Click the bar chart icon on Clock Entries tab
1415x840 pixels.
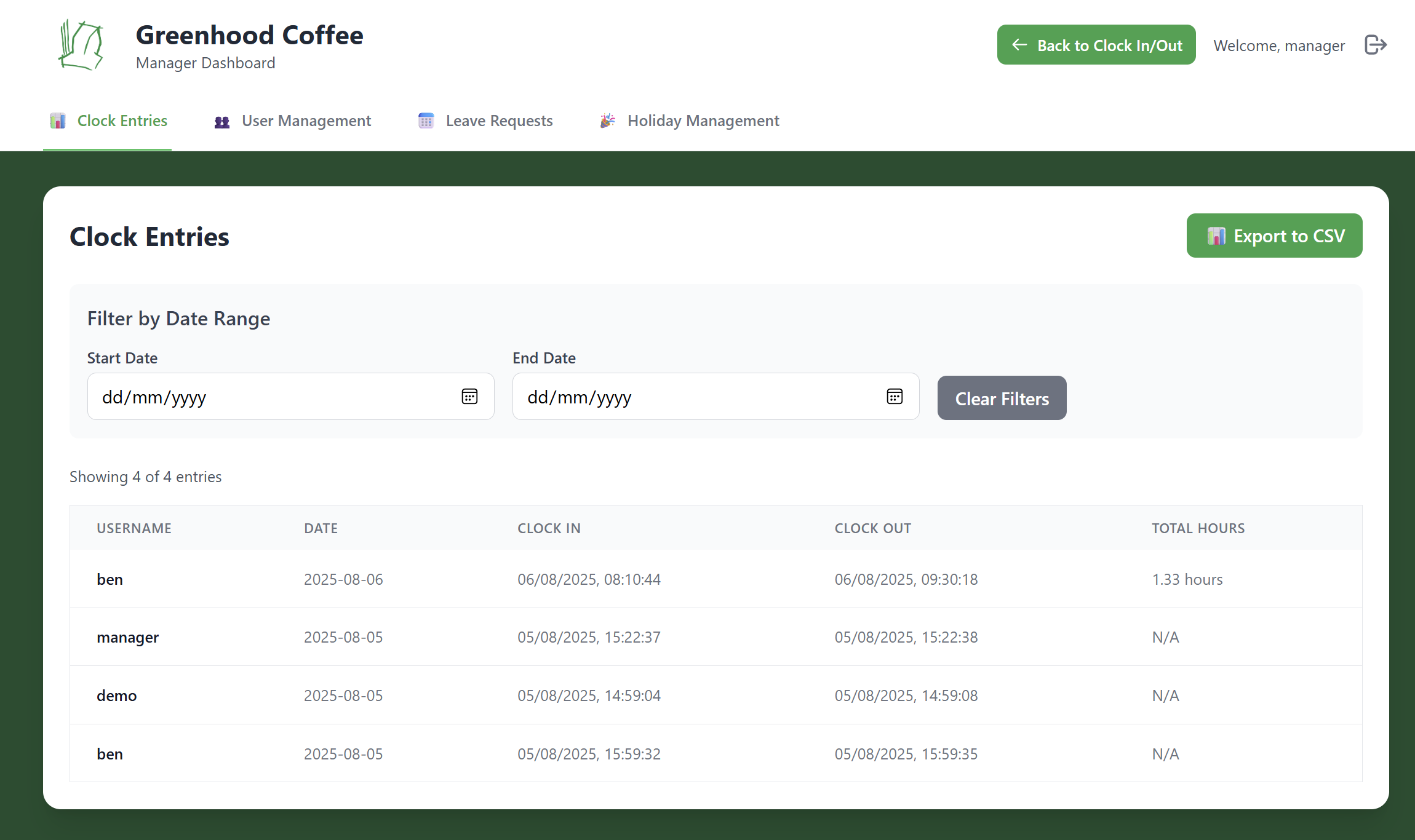click(x=58, y=121)
